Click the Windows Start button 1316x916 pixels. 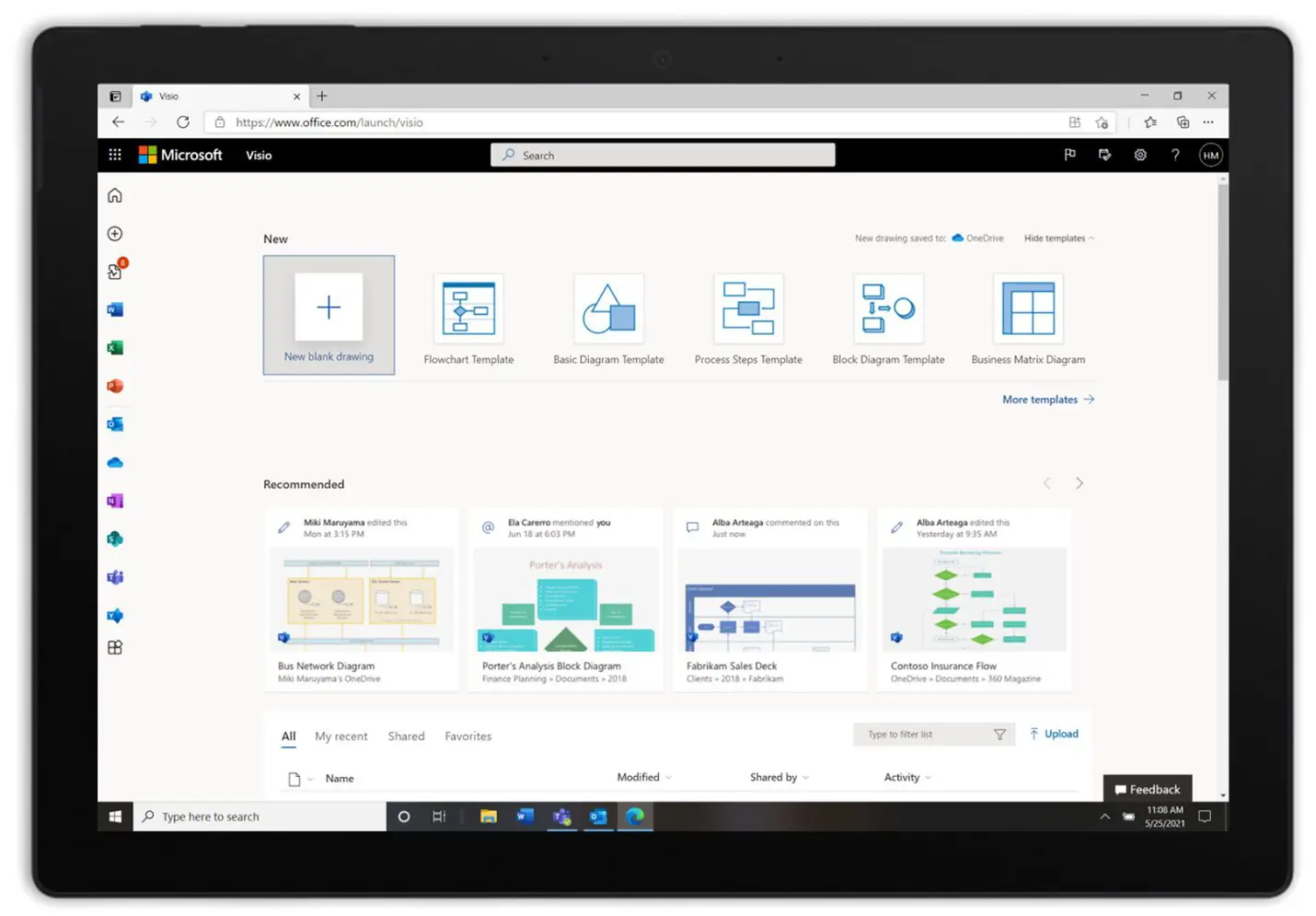pyautogui.click(x=116, y=817)
